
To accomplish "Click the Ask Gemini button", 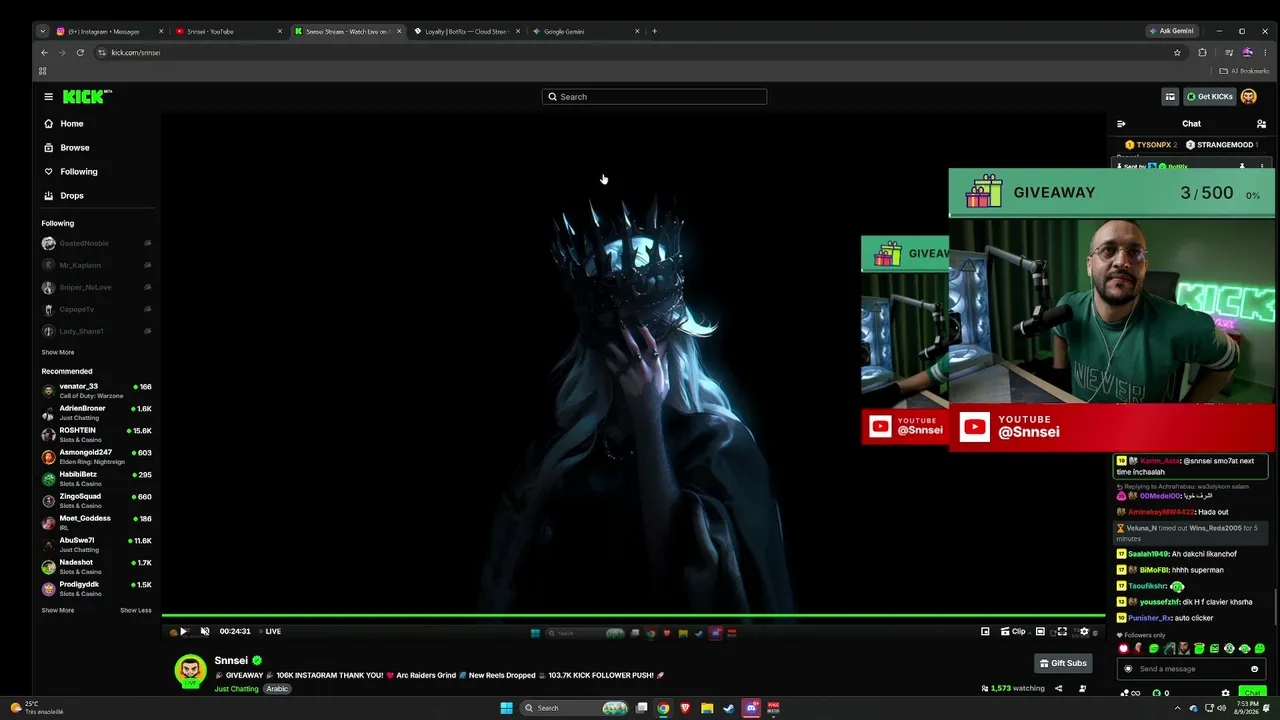I will pos(1172,31).
